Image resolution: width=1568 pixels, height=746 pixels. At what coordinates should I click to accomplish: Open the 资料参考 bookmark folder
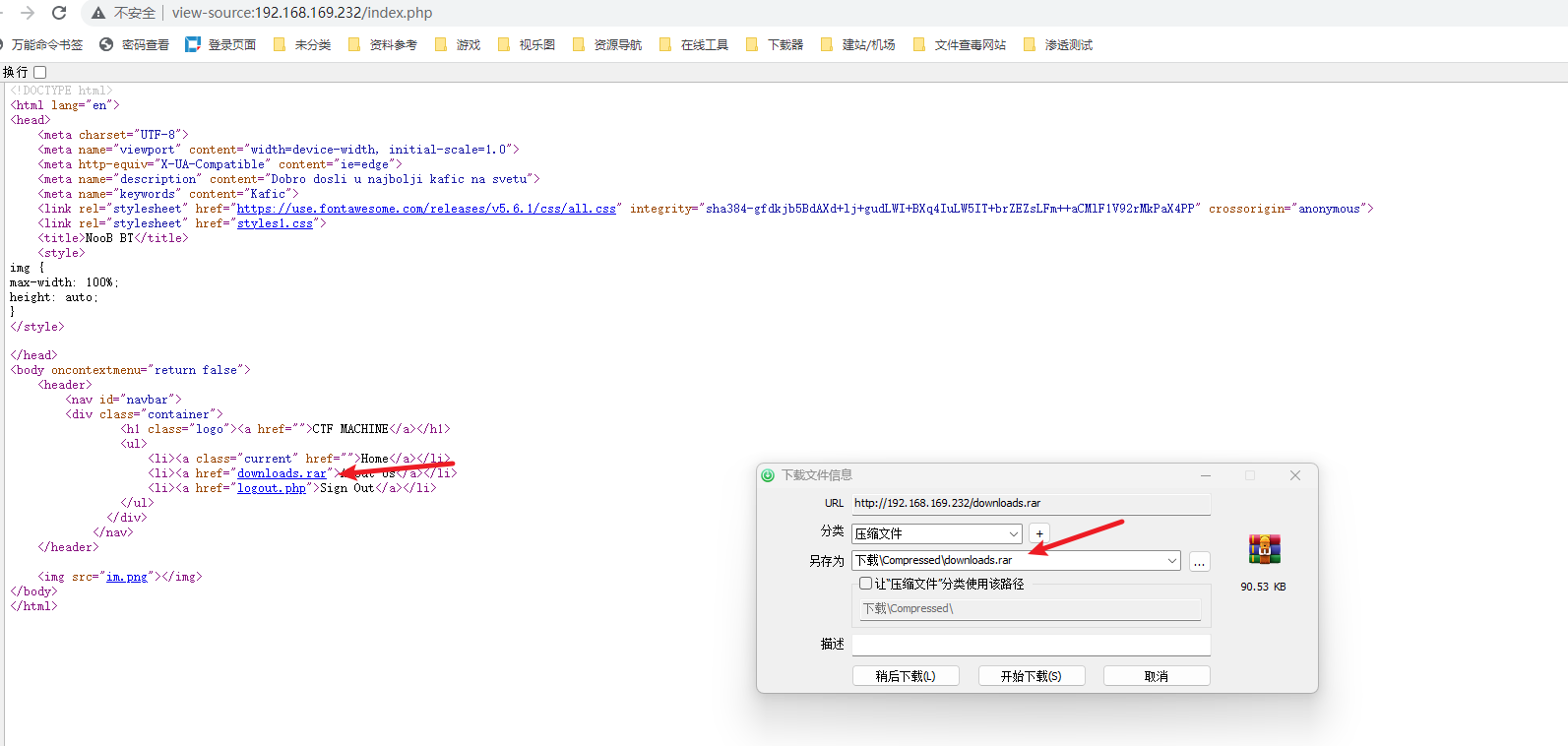[383, 44]
